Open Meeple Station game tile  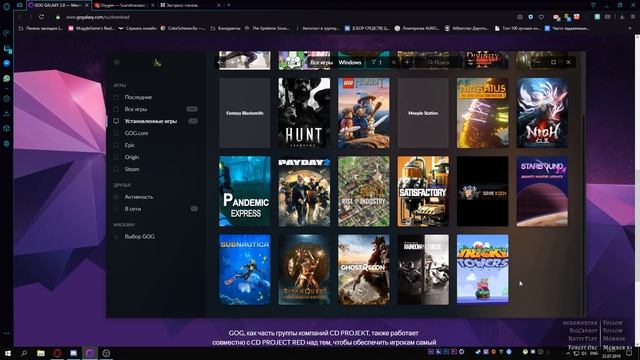[423, 113]
